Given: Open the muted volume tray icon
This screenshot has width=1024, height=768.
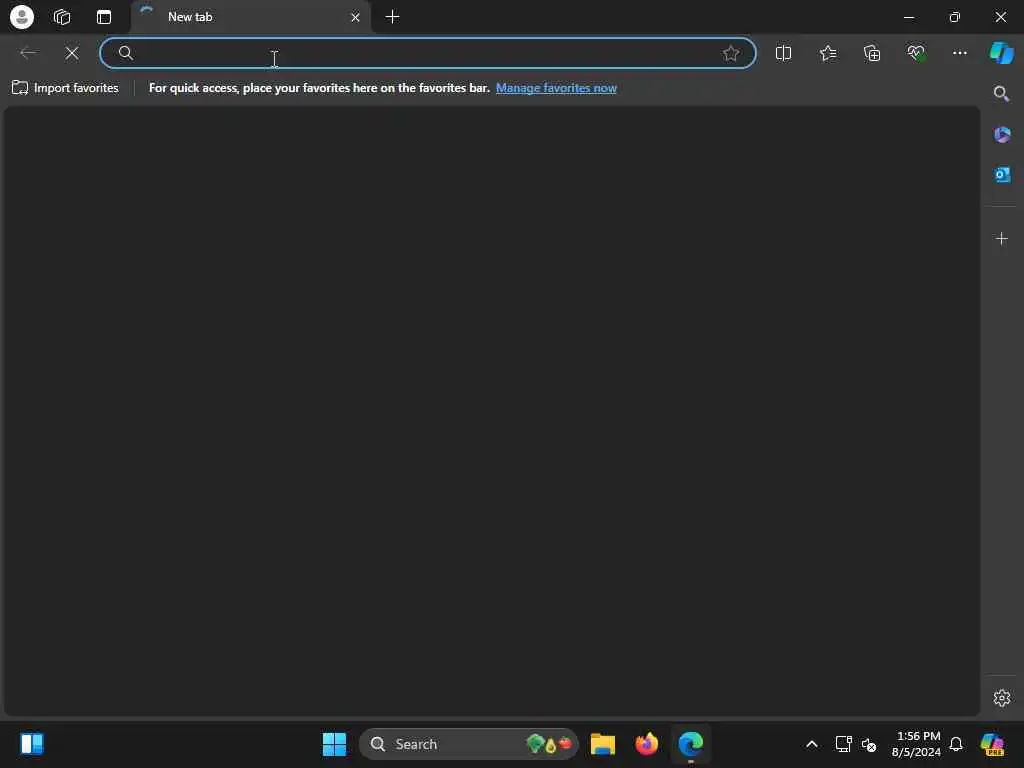Looking at the screenshot, I should point(869,744).
